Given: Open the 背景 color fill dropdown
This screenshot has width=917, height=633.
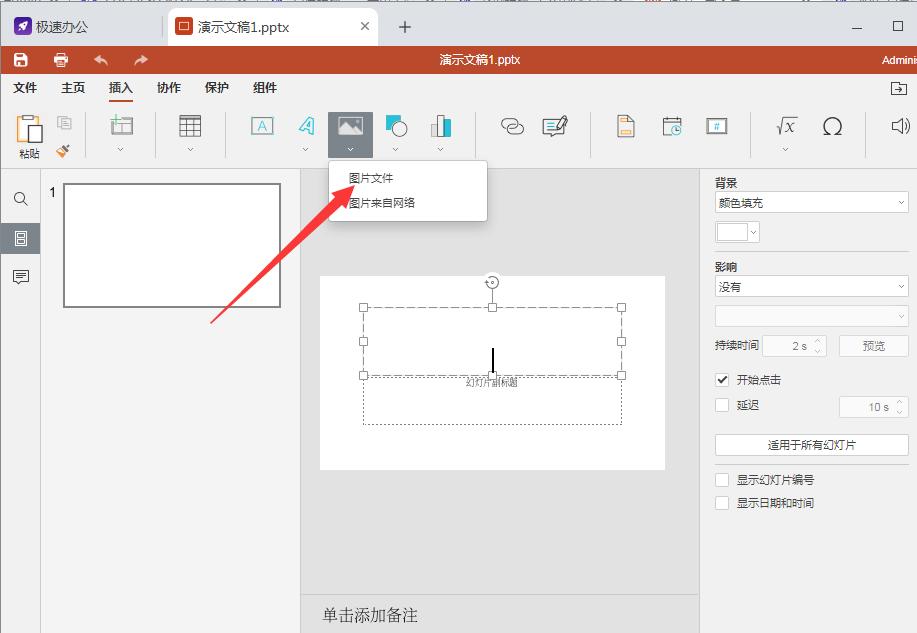Looking at the screenshot, I should point(810,201).
